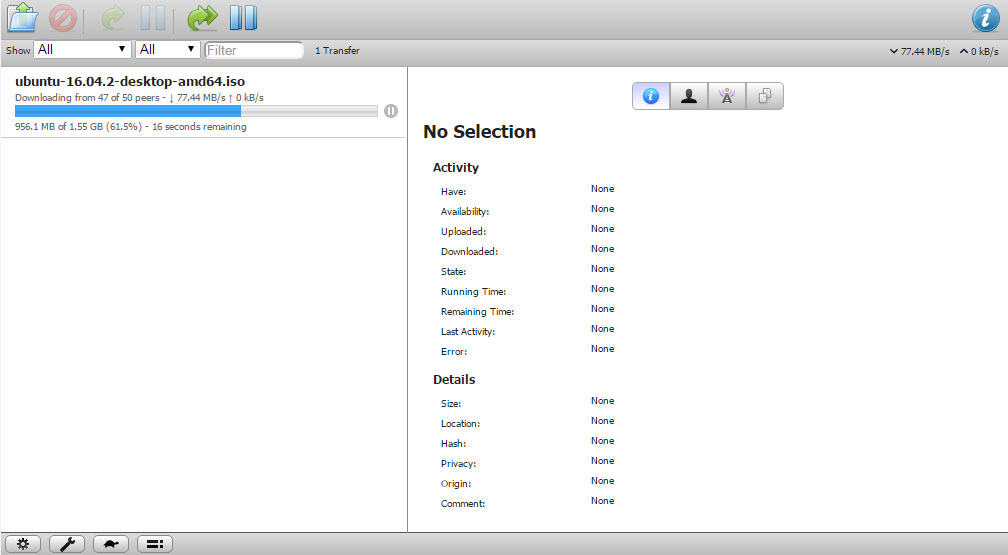Click the Last Activity: label
Viewport: 1008px width, 555px height.
pyautogui.click(x=468, y=331)
